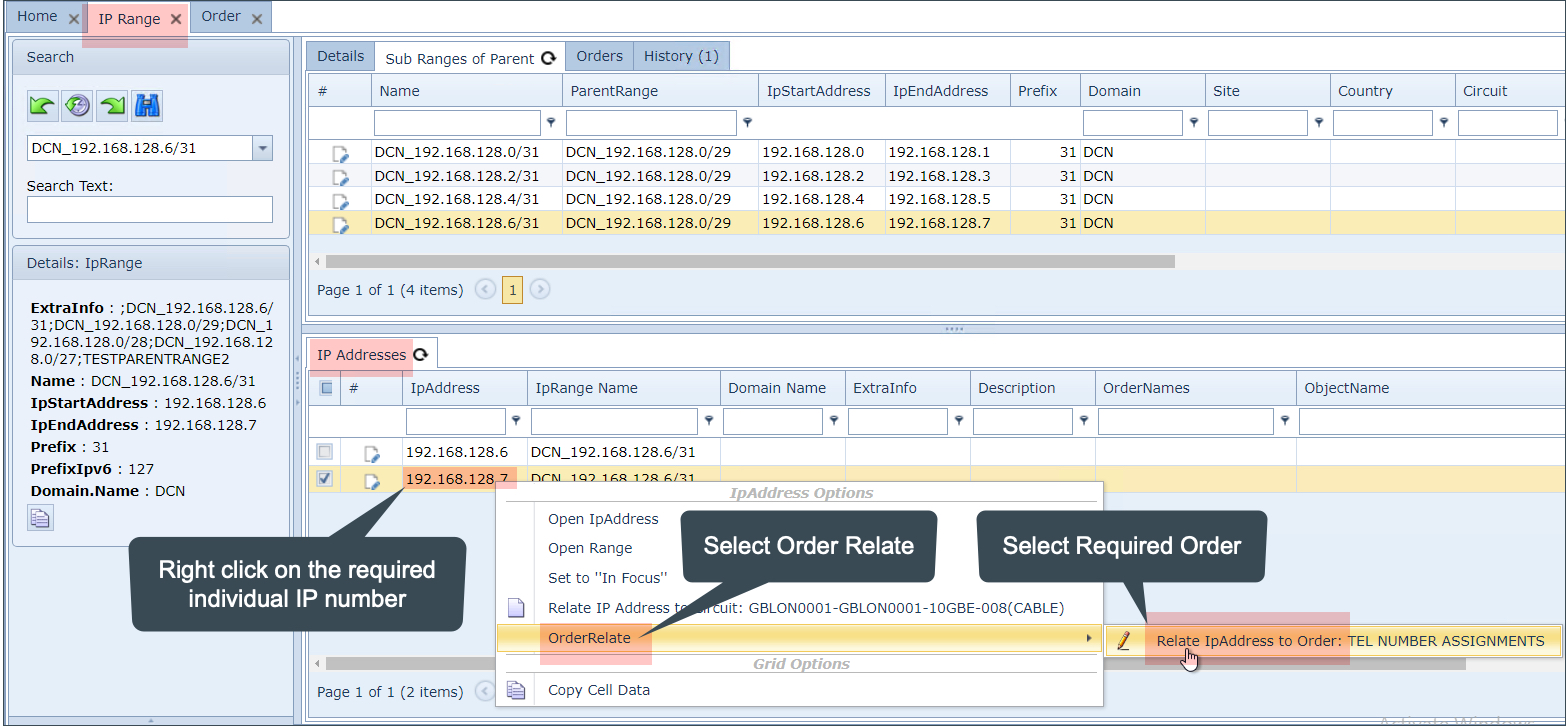Refresh the IP Addresses grid
This screenshot has height=726, width=1566.
[423, 353]
